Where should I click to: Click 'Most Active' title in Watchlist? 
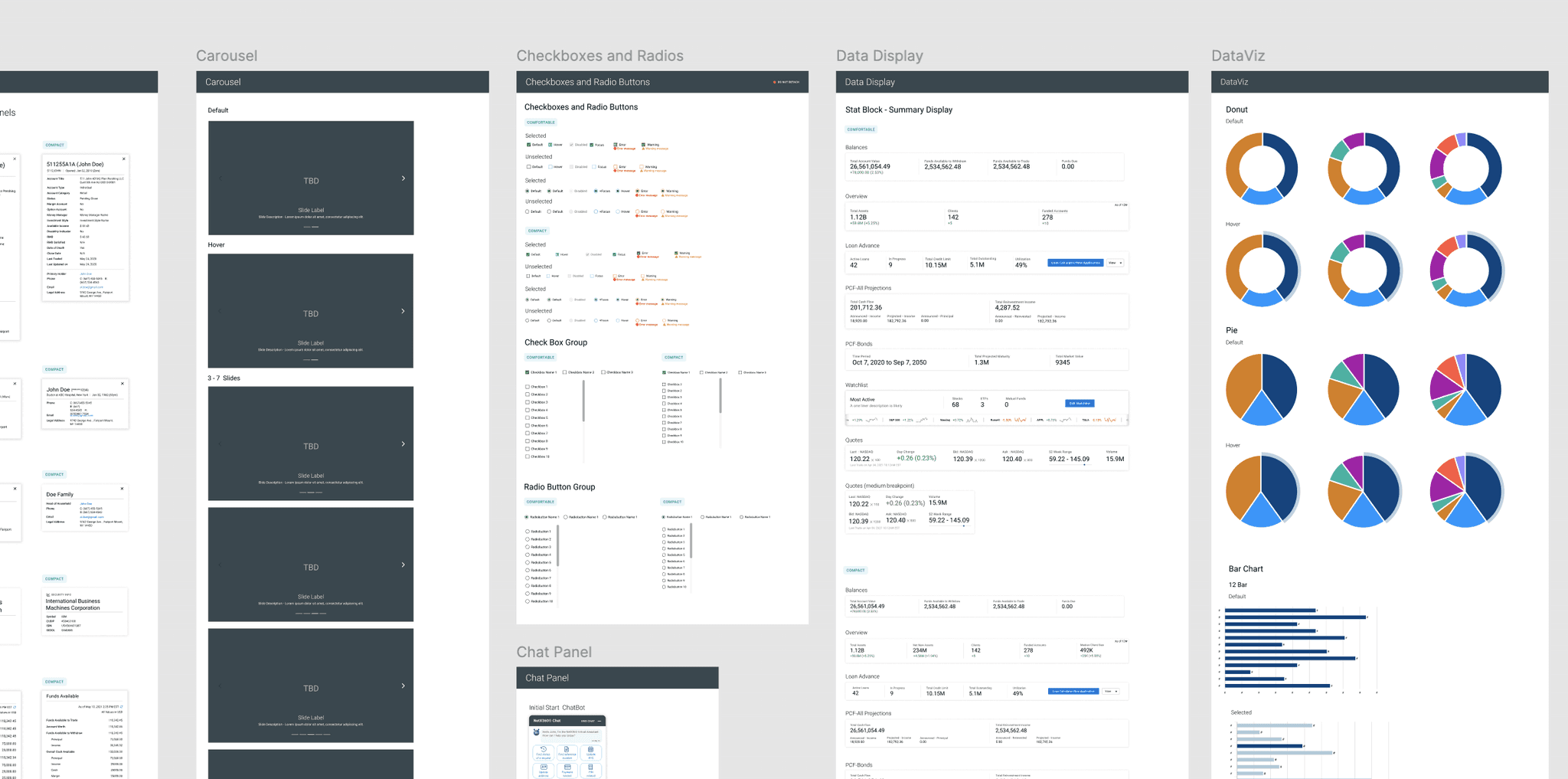(862, 399)
